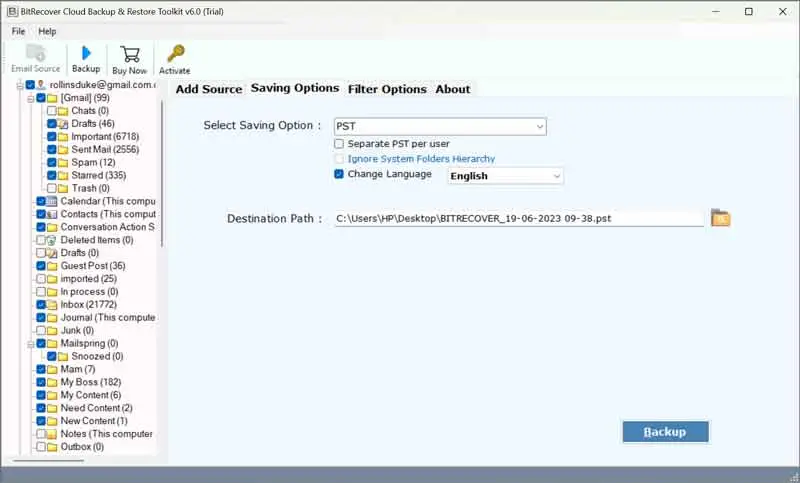Open the Help menu
The height and width of the screenshot is (483, 800).
47,31
